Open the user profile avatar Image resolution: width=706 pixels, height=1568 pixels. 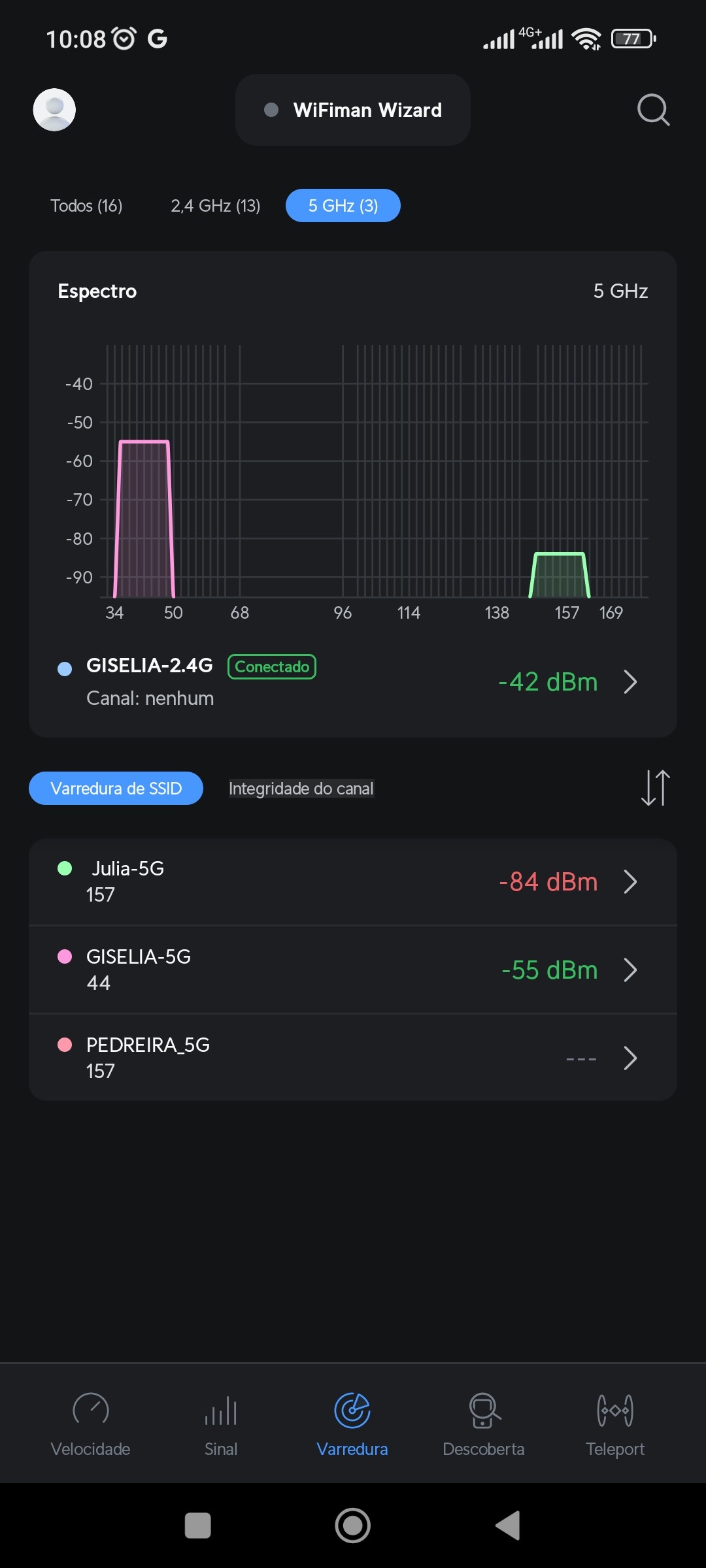pyautogui.click(x=54, y=110)
